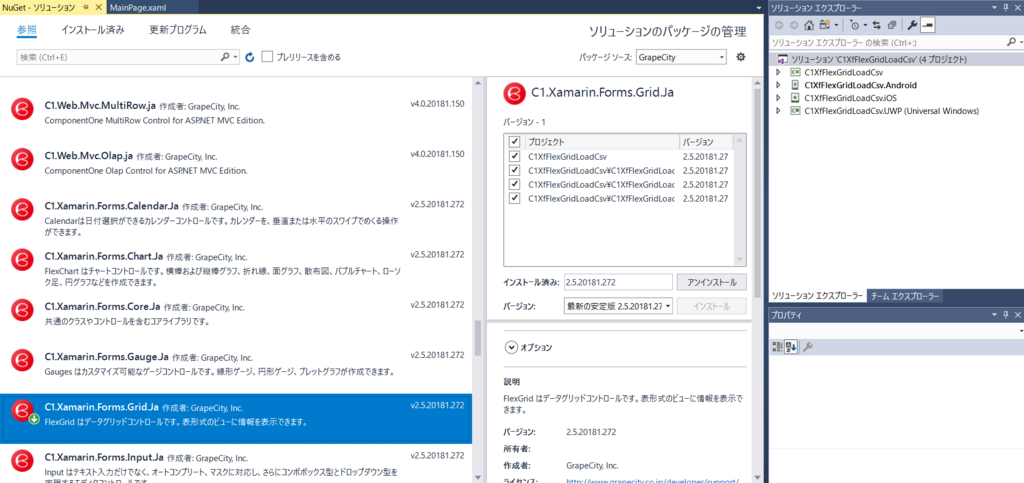1024x483 pixels.
Task: Expand C1XfFlexGridLoadCsv.UWP project node
Action: 778,111
